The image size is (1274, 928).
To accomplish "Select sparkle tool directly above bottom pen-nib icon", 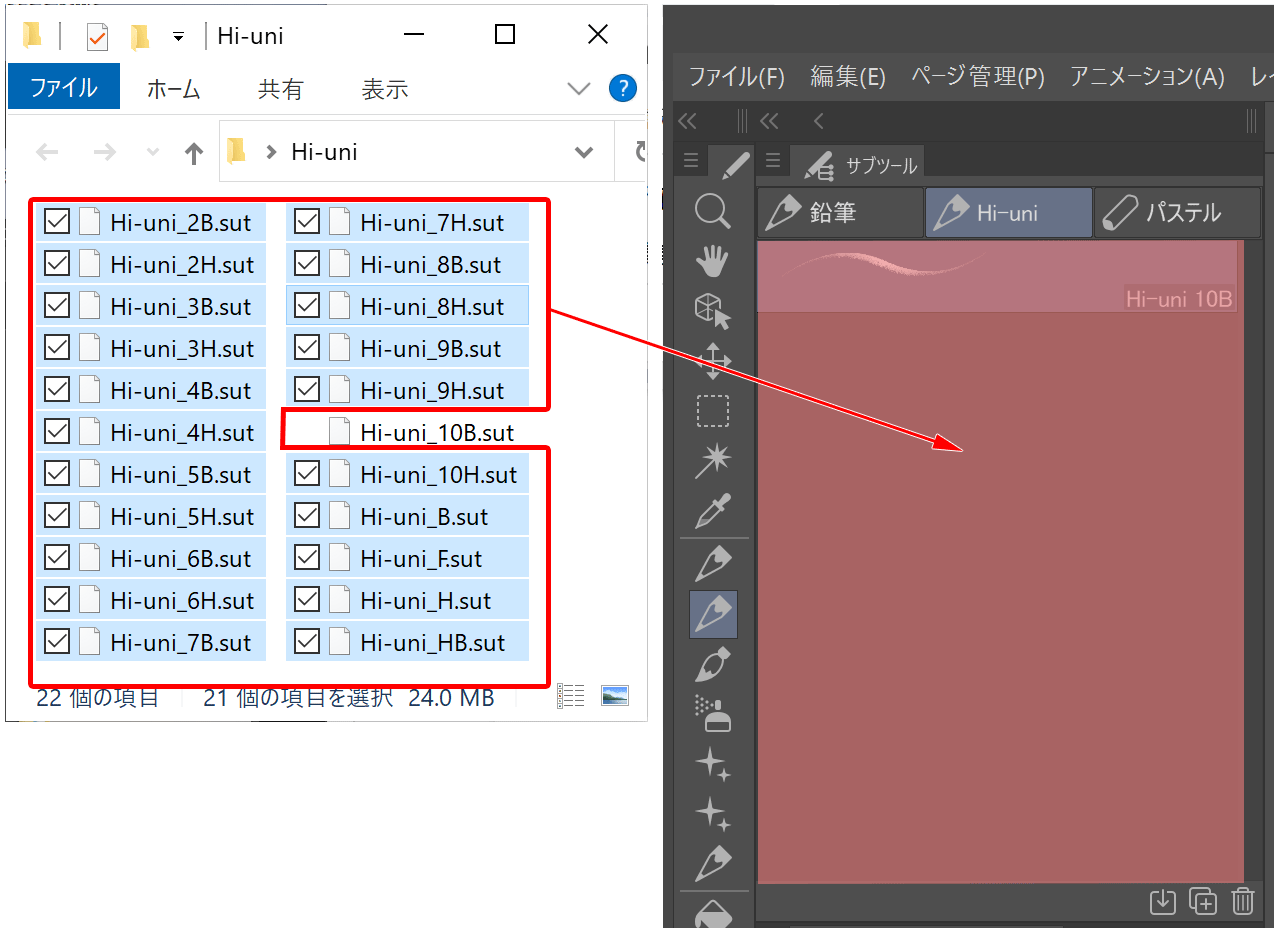I will tap(713, 812).
